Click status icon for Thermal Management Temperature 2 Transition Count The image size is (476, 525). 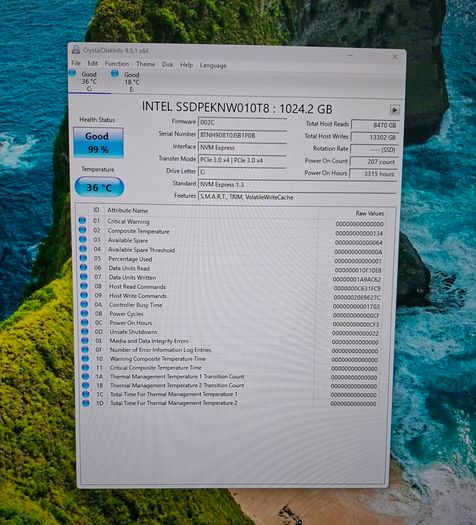coord(86,385)
